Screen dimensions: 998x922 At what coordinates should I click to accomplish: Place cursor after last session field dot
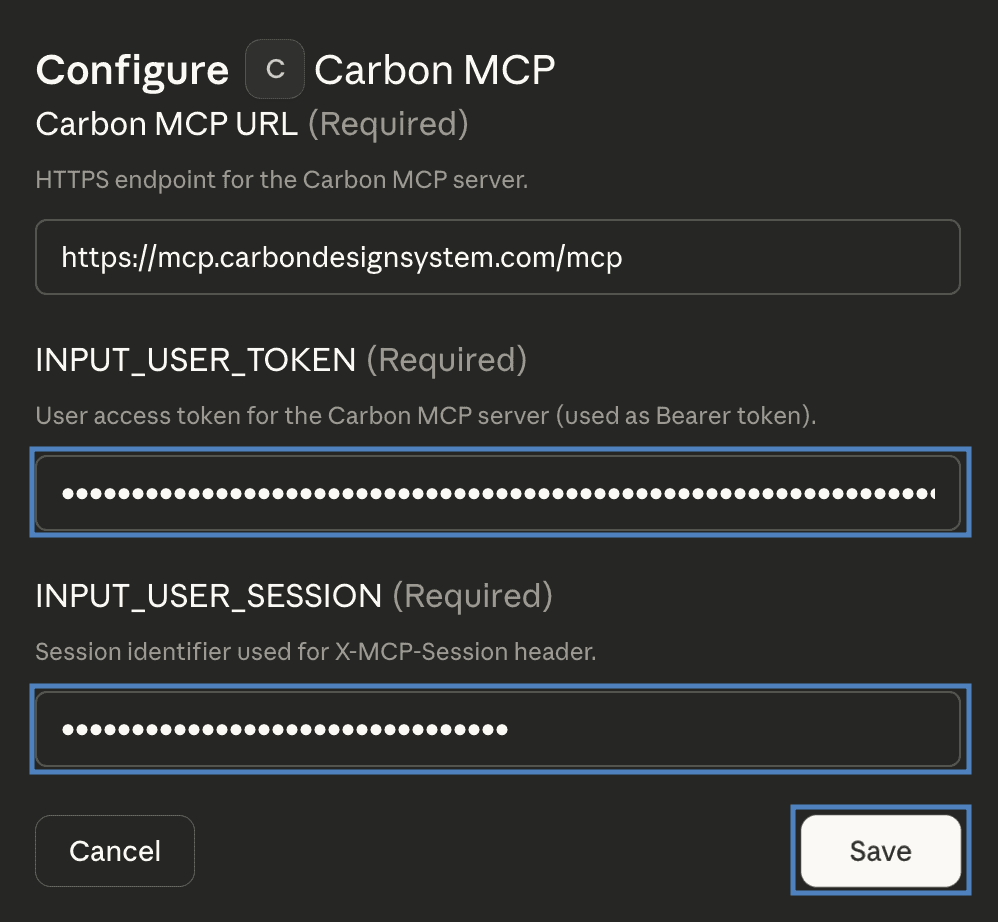509,729
